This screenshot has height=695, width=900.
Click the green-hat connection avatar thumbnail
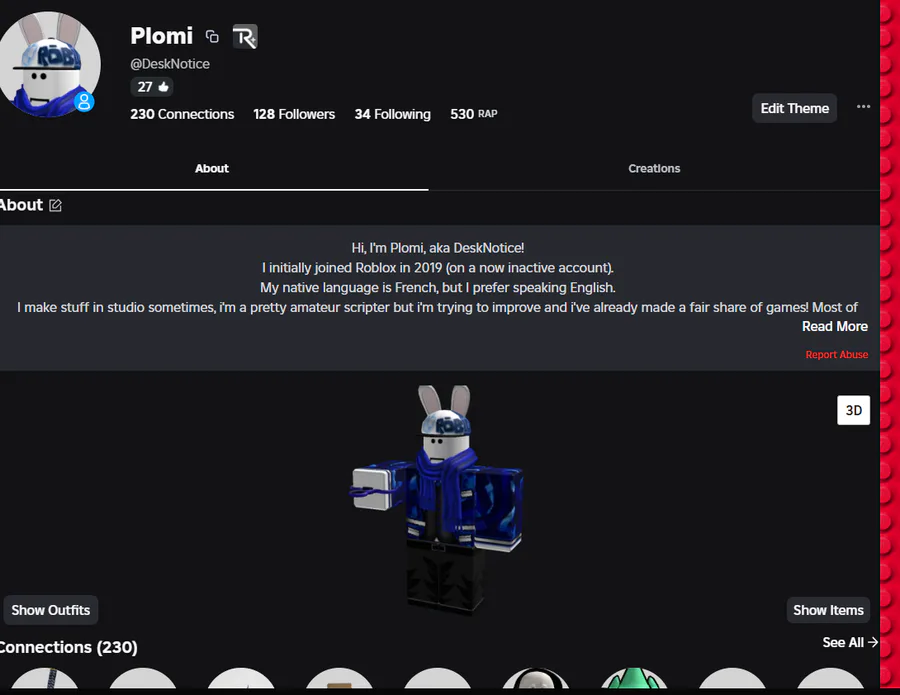pyautogui.click(x=634, y=678)
